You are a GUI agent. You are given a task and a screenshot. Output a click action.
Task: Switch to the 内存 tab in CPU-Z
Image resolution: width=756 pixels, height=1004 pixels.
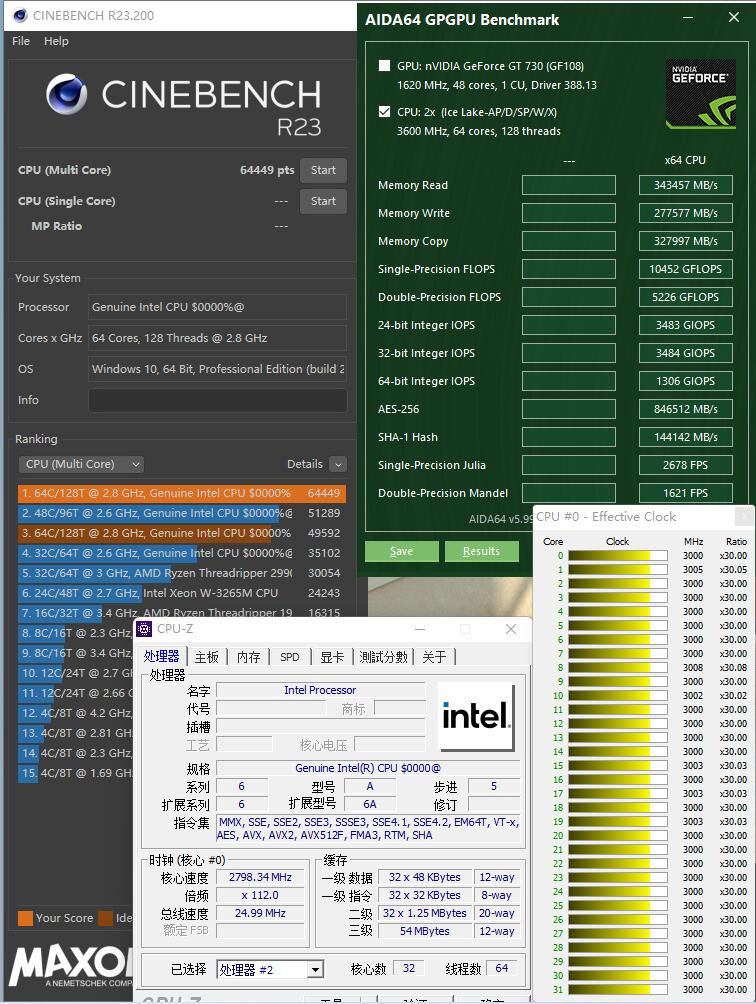(x=248, y=657)
